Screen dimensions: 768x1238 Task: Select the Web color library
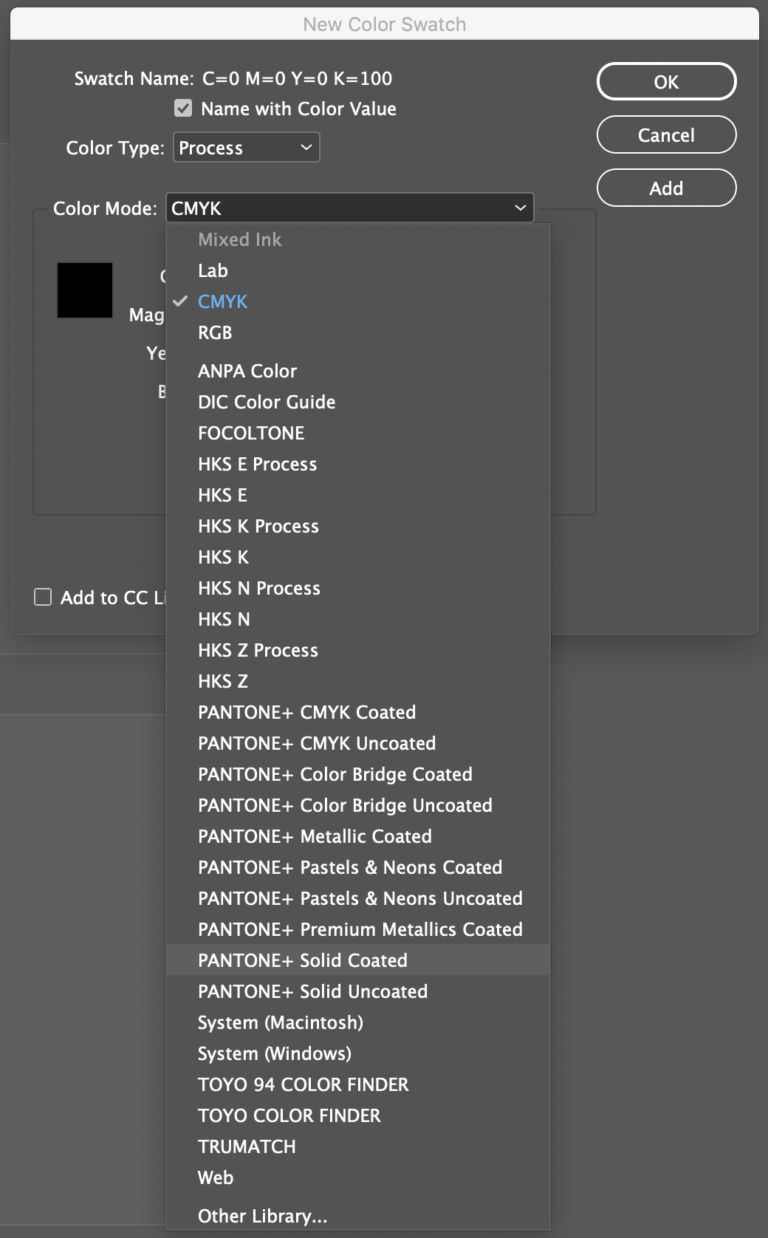[x=215, y=1177]
